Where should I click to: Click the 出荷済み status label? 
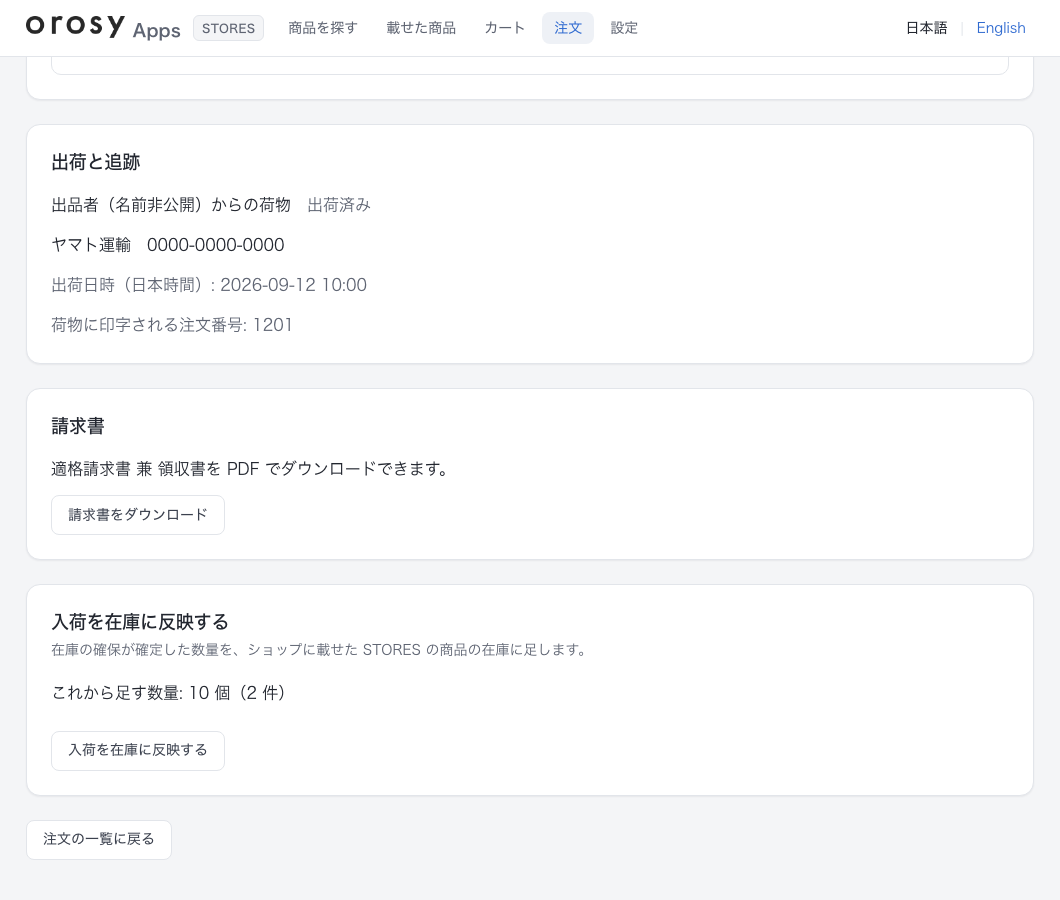[339, 205]
